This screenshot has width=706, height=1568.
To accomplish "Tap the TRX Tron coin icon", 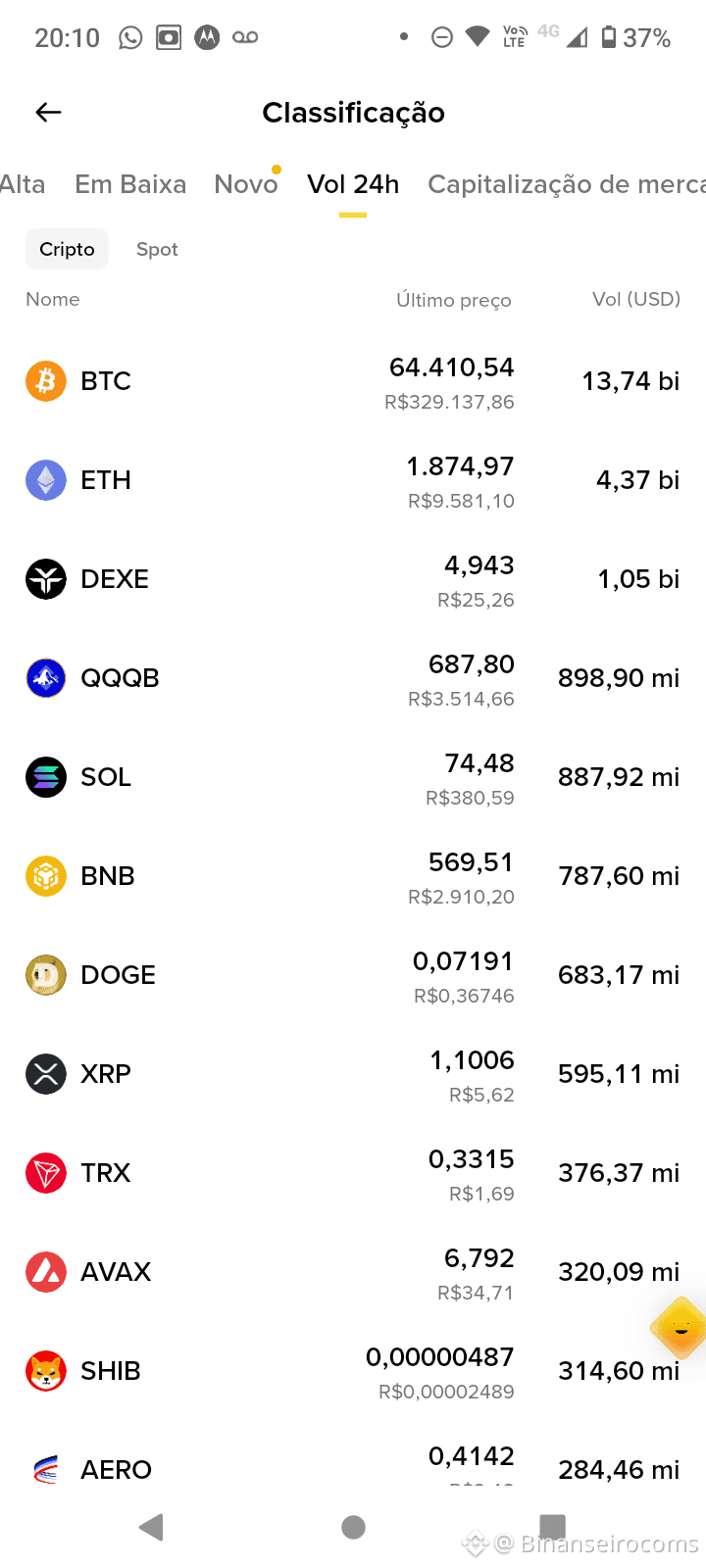I will point(46,1173).
